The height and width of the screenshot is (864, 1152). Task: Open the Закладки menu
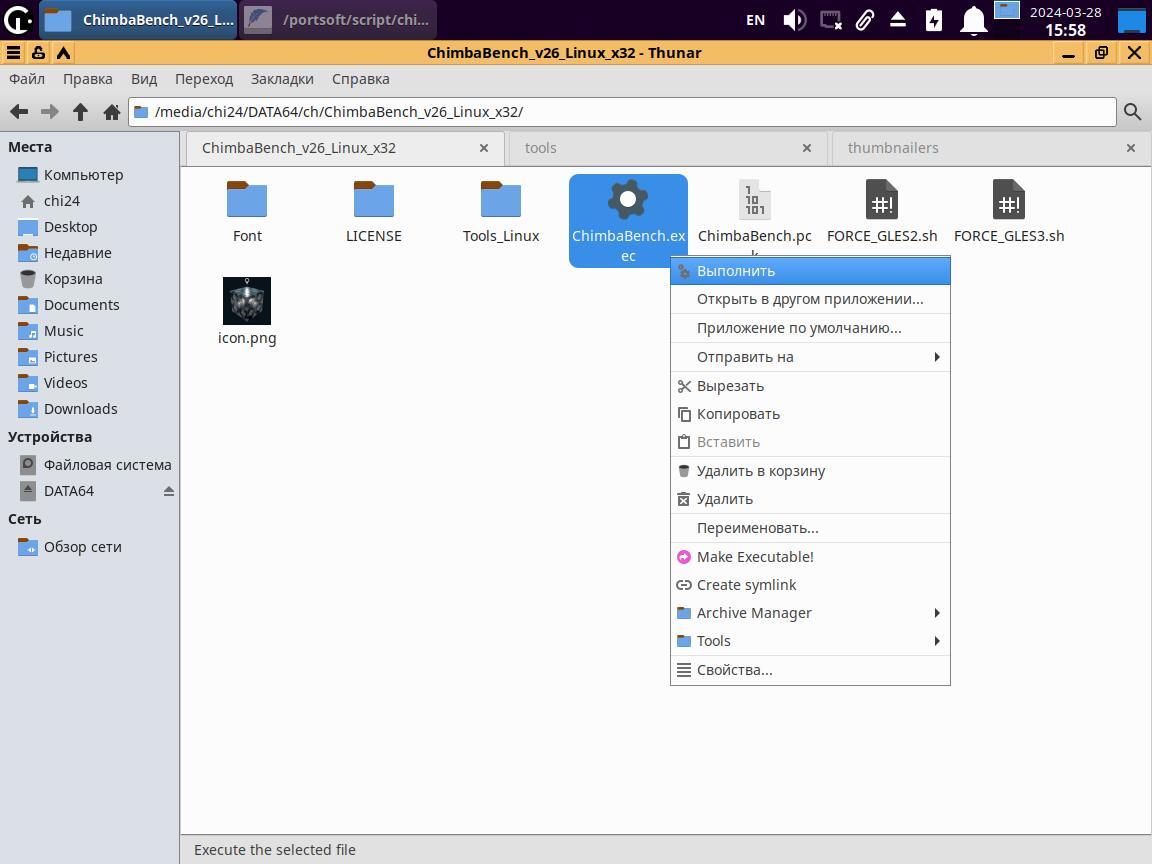[282, 79]
